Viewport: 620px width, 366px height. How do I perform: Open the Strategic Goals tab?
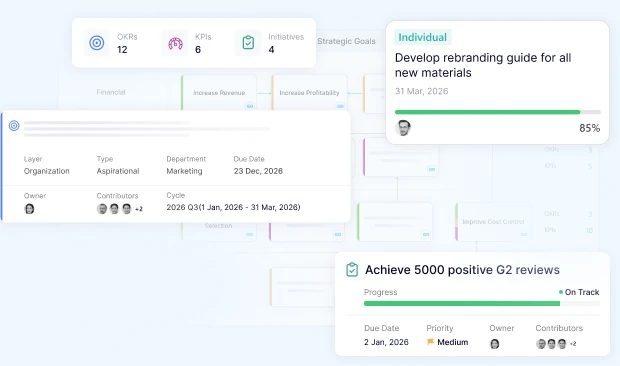pos(346,41)
